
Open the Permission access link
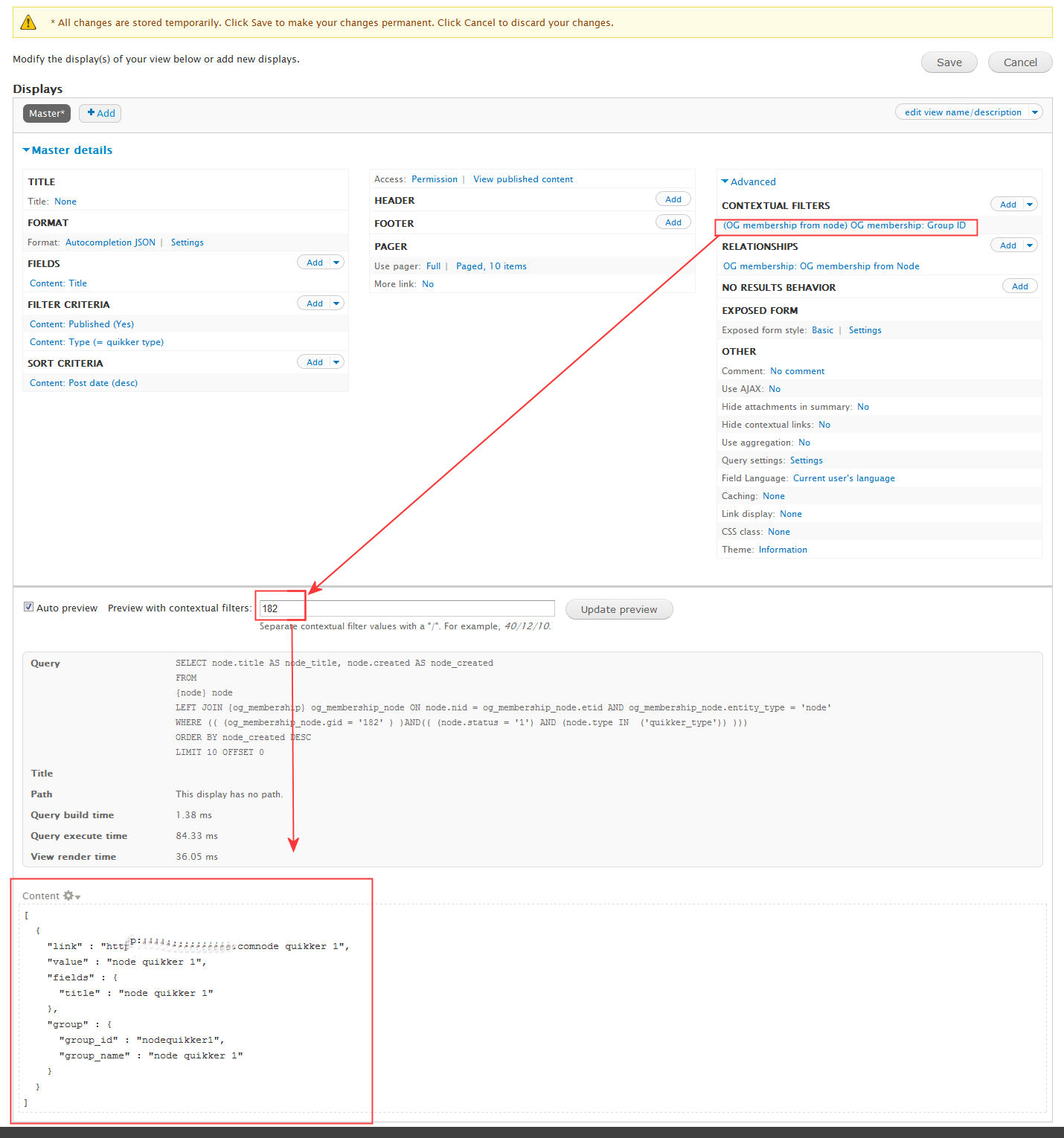pos(435,179)
